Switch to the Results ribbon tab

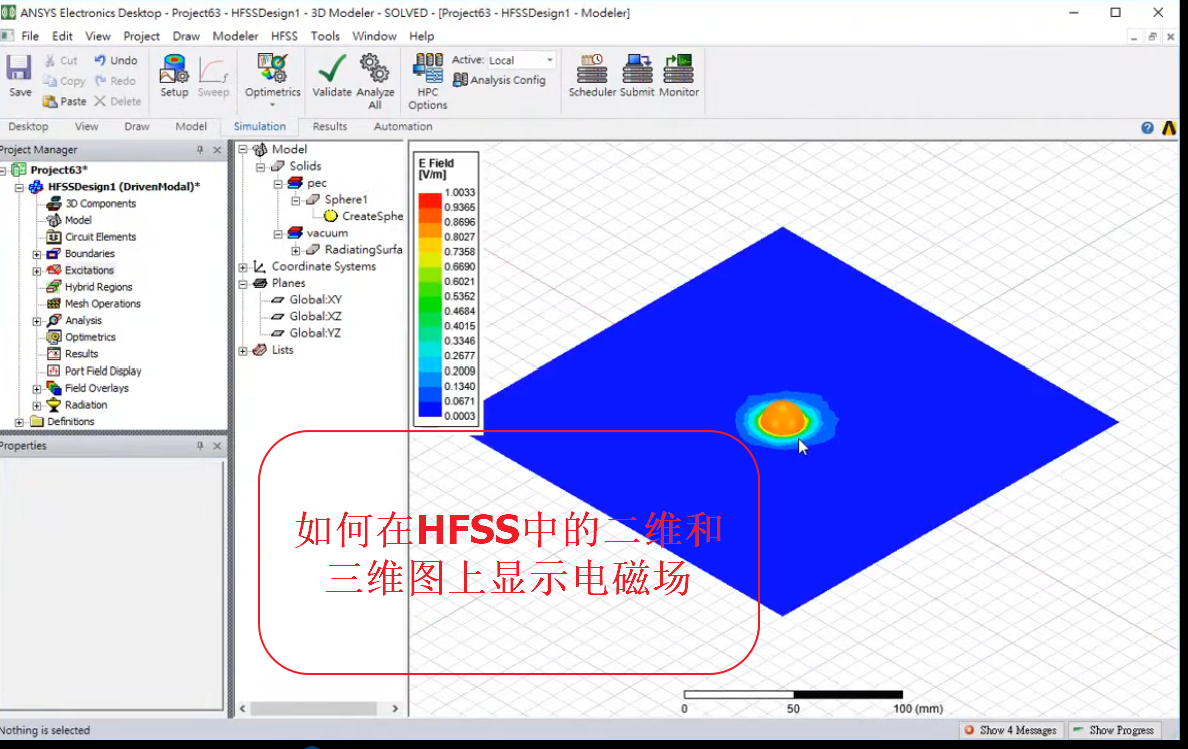pos(330,126)
